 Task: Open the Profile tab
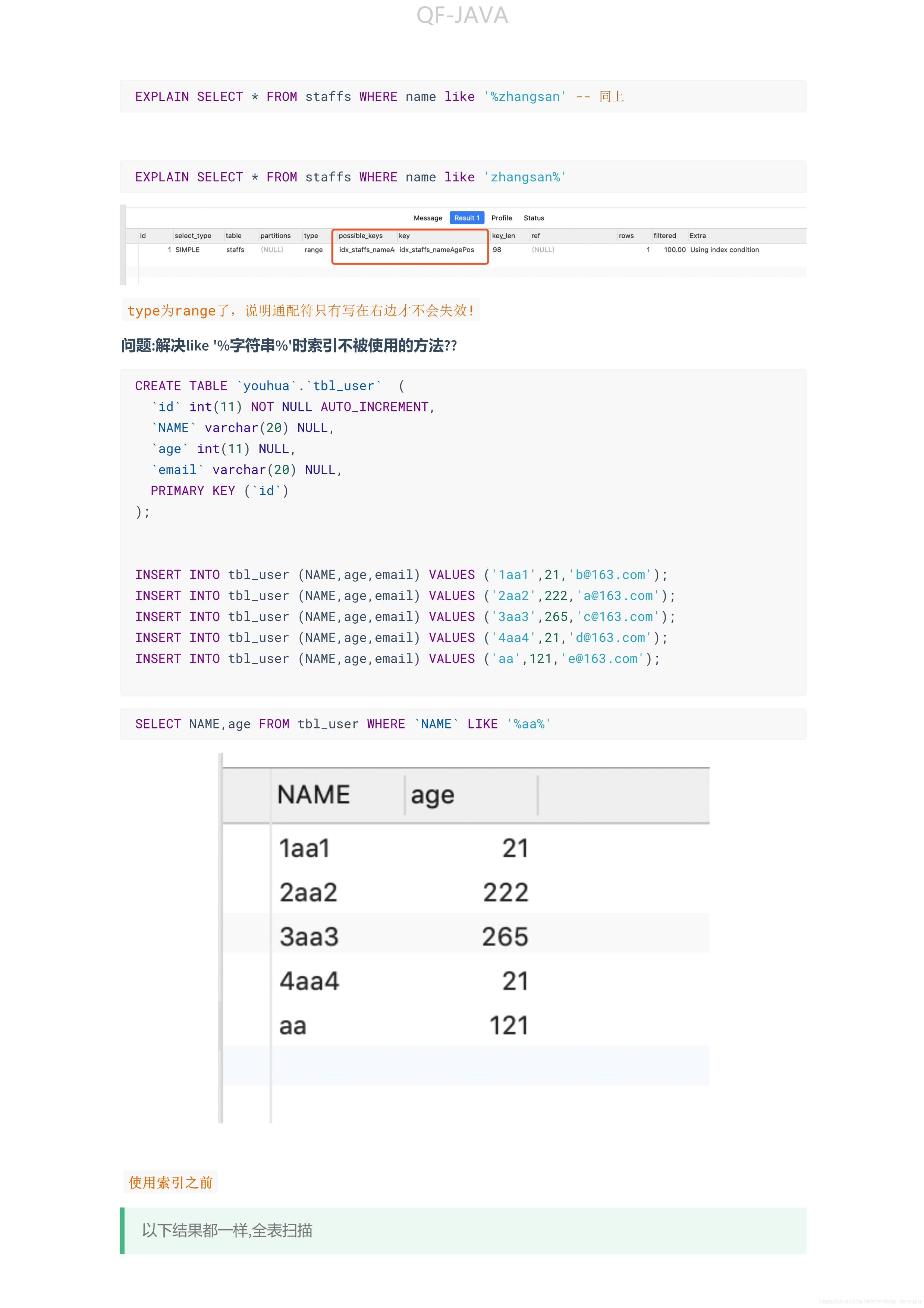point(501,217)
